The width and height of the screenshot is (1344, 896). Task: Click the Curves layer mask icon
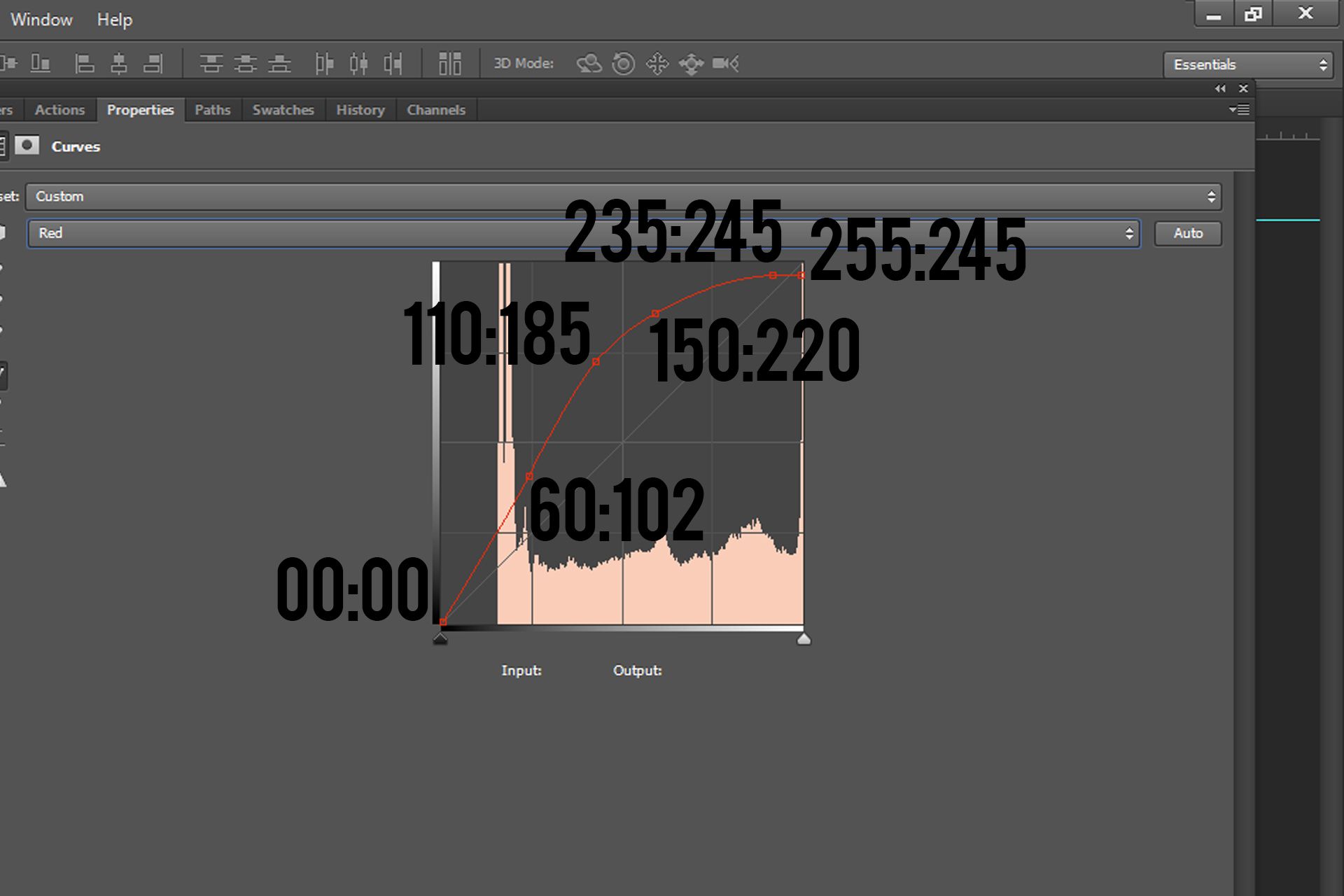[x=27, y=146]
